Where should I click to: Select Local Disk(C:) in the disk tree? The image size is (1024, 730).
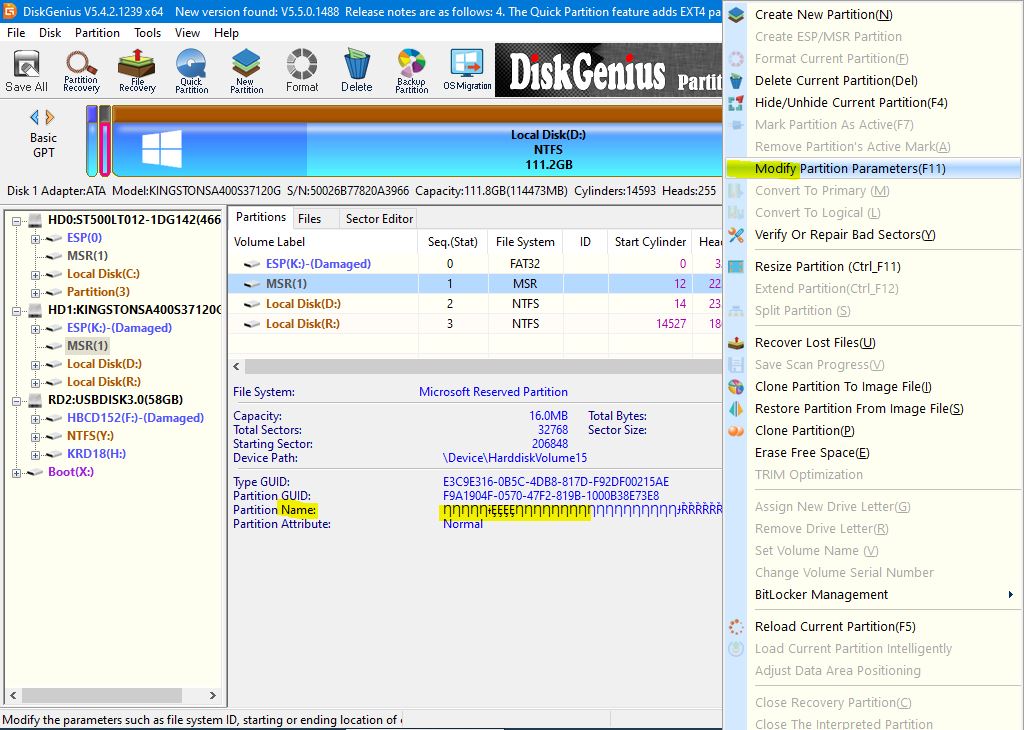click(103, 274)
